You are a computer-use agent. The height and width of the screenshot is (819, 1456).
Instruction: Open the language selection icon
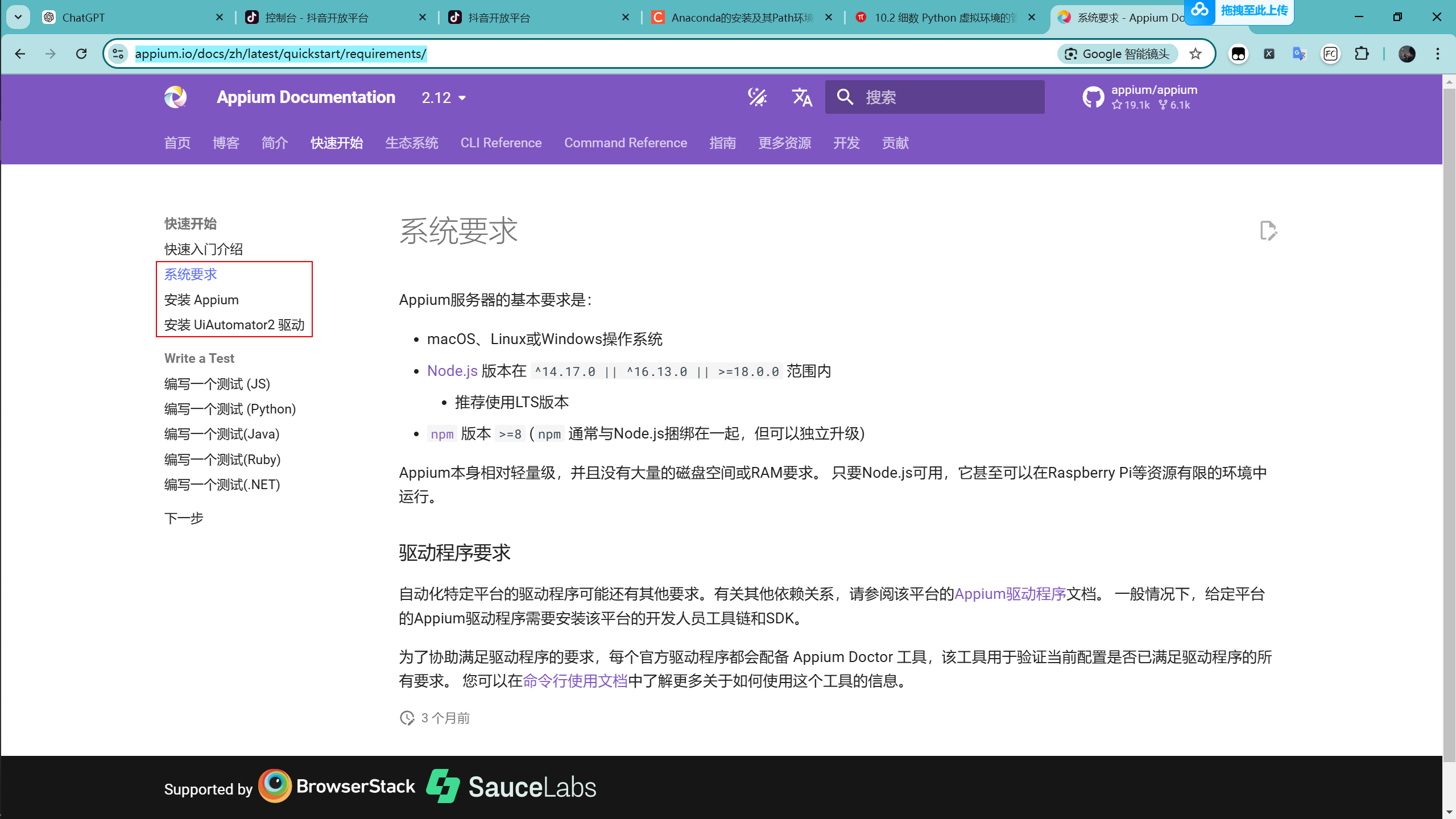pyautogui.click(x=802, y=97)
